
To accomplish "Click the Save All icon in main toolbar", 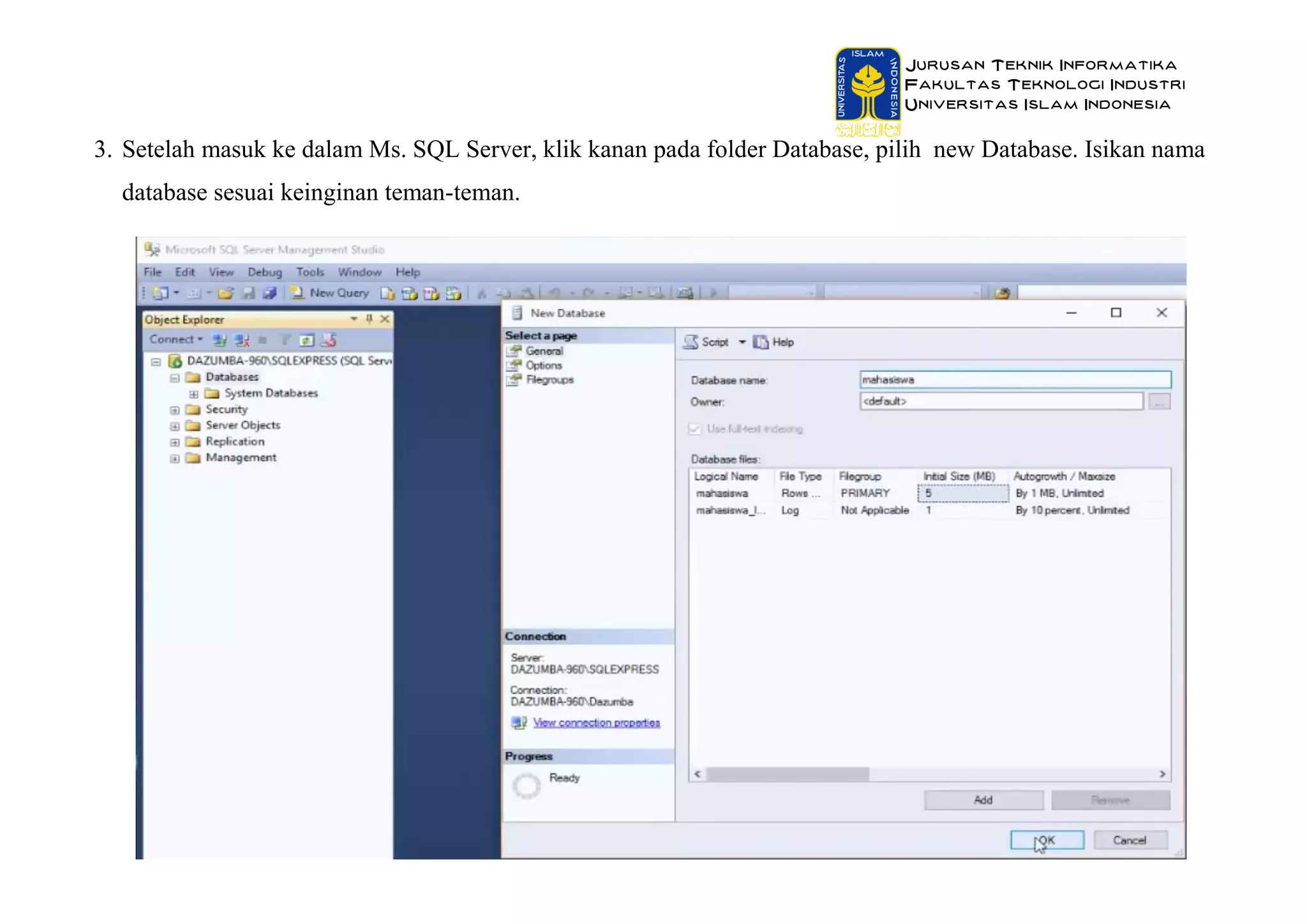I will [270, 294].
